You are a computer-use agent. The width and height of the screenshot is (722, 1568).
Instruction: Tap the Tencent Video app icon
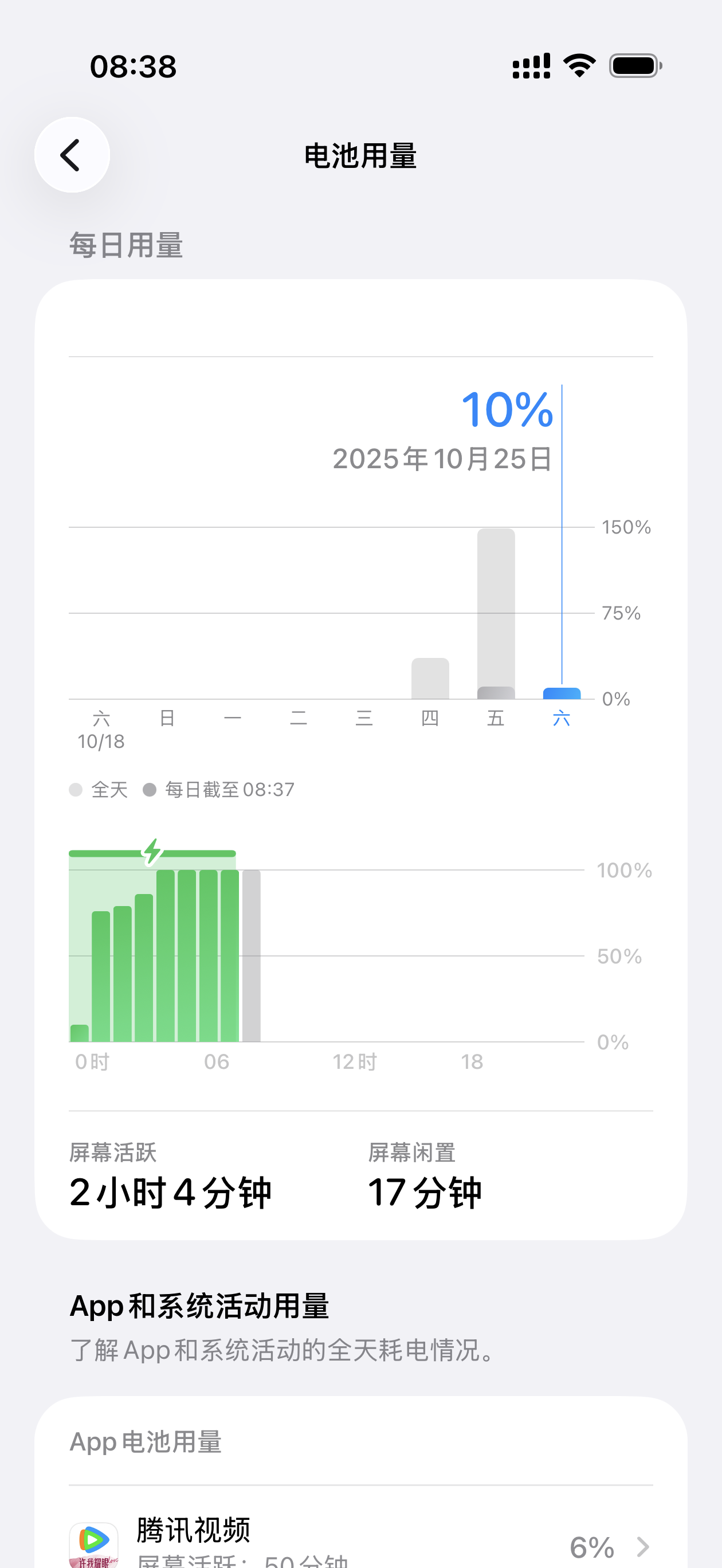coord(94,1544)
